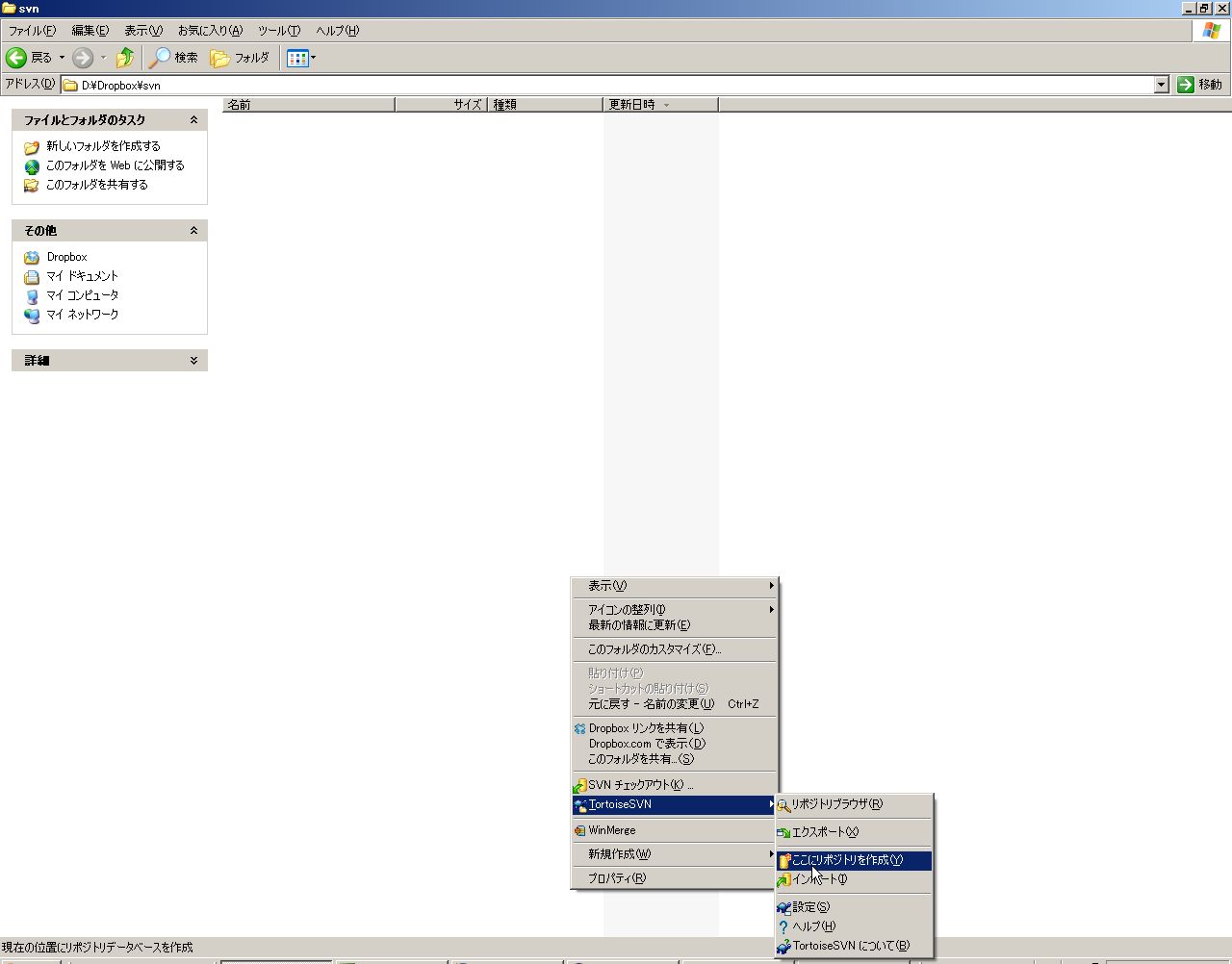Sort by 種類 column header
The height and width of the screenshot is (964, 1232).
545,105
